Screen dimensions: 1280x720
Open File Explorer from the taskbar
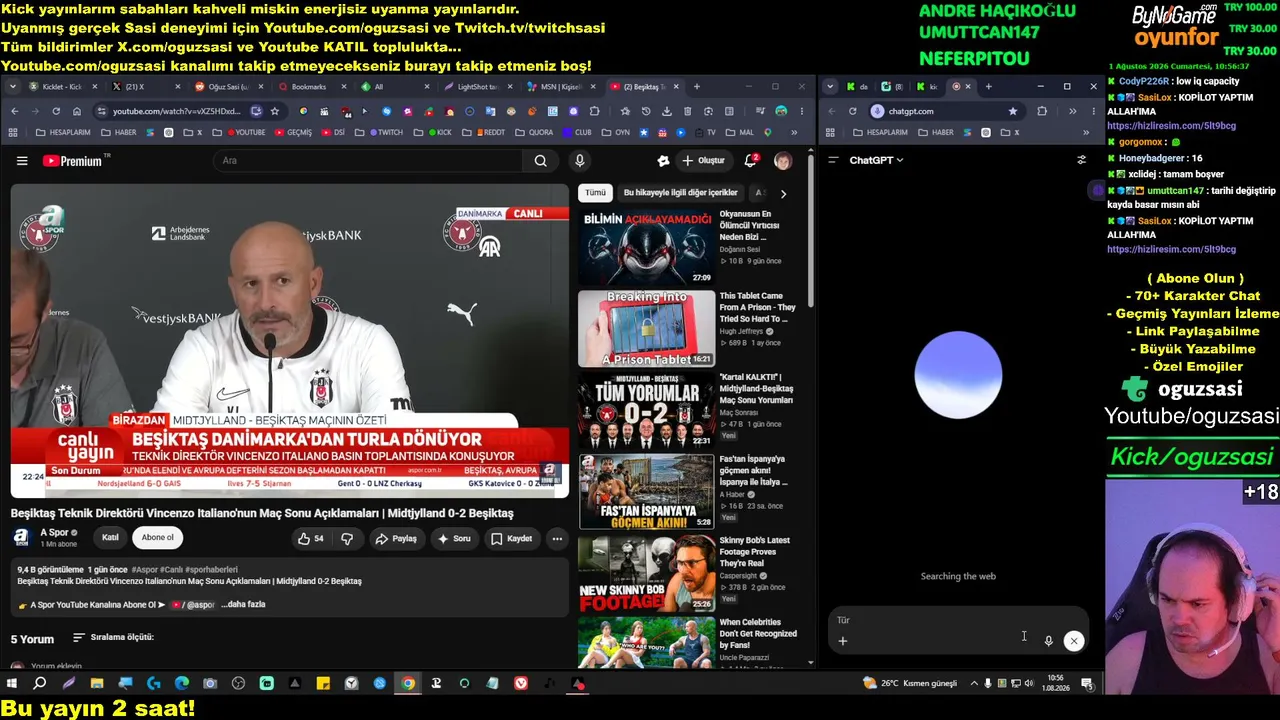pyautogui.click(x=97, y=684)
